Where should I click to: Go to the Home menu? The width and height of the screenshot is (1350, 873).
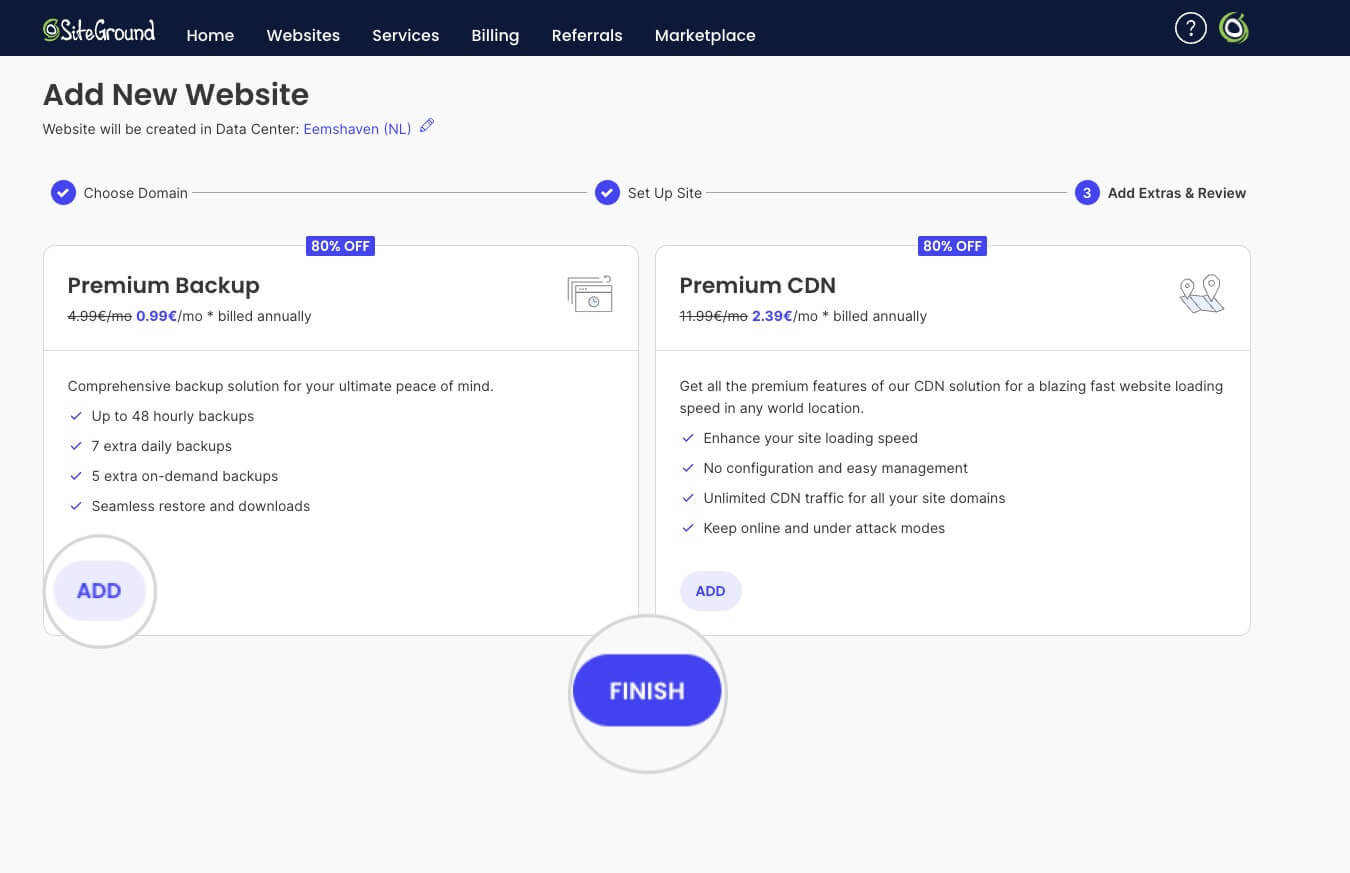210,35
